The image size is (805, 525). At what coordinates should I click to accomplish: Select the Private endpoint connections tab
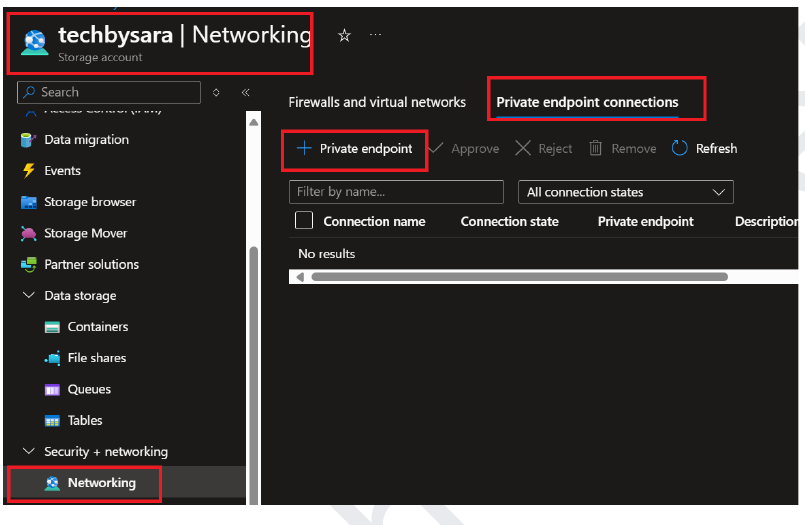(x=587, y=102)
